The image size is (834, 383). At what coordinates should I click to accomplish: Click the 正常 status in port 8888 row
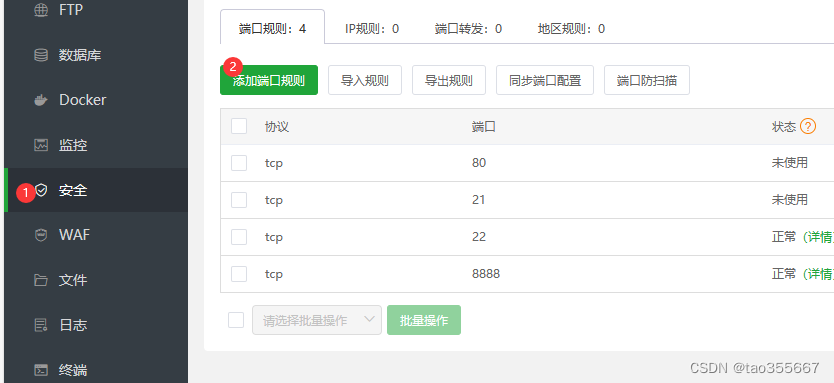tap(784, 274)
